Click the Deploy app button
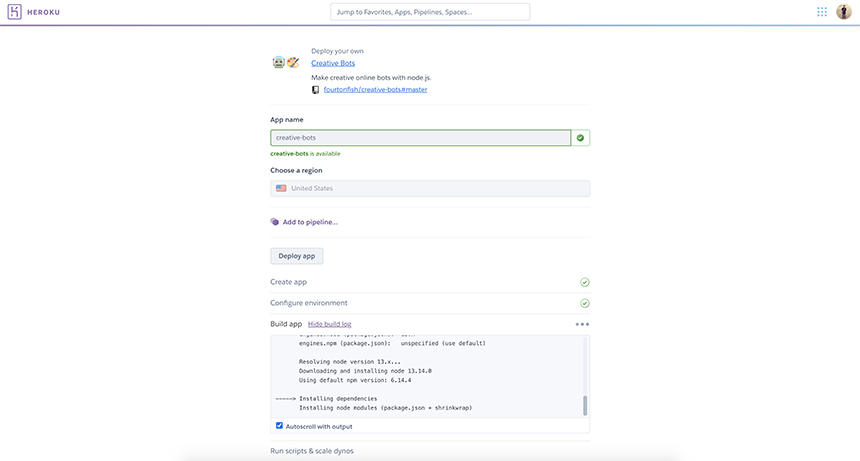Viewport: 860px width, 461px height. [x=297, y=256]
